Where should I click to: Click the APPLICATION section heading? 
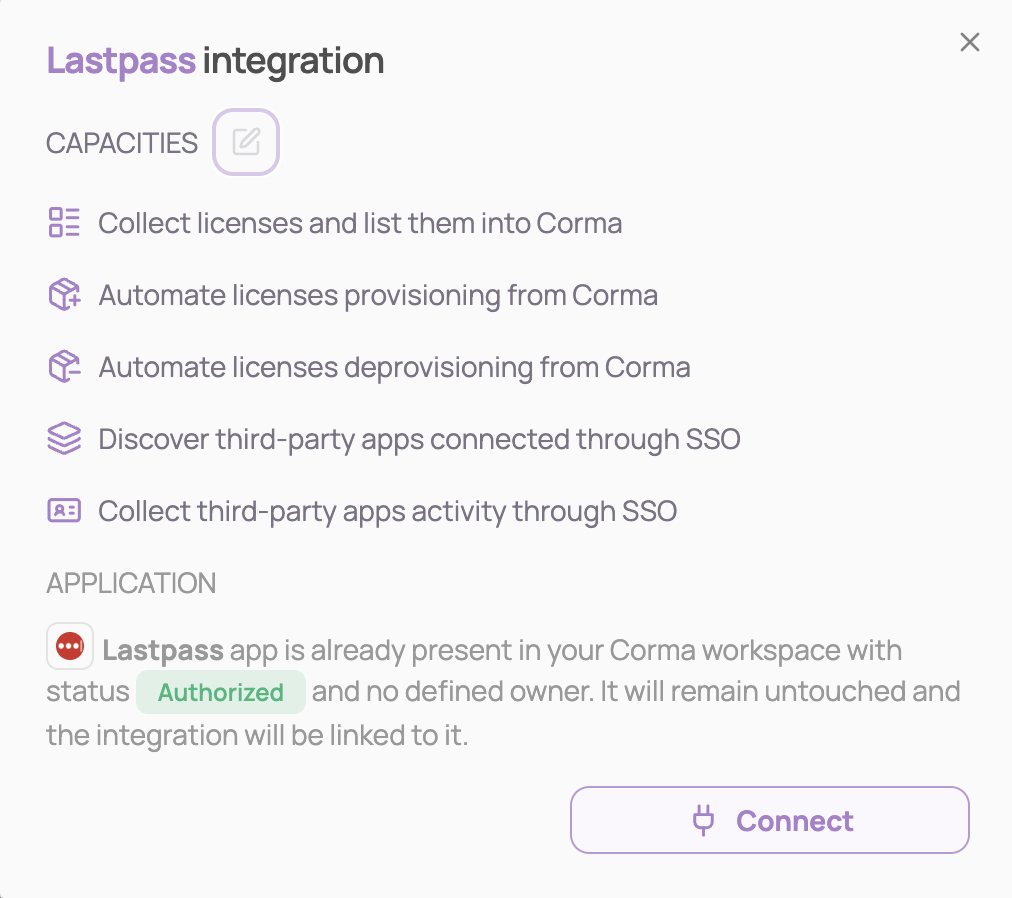tap(131, 583)
